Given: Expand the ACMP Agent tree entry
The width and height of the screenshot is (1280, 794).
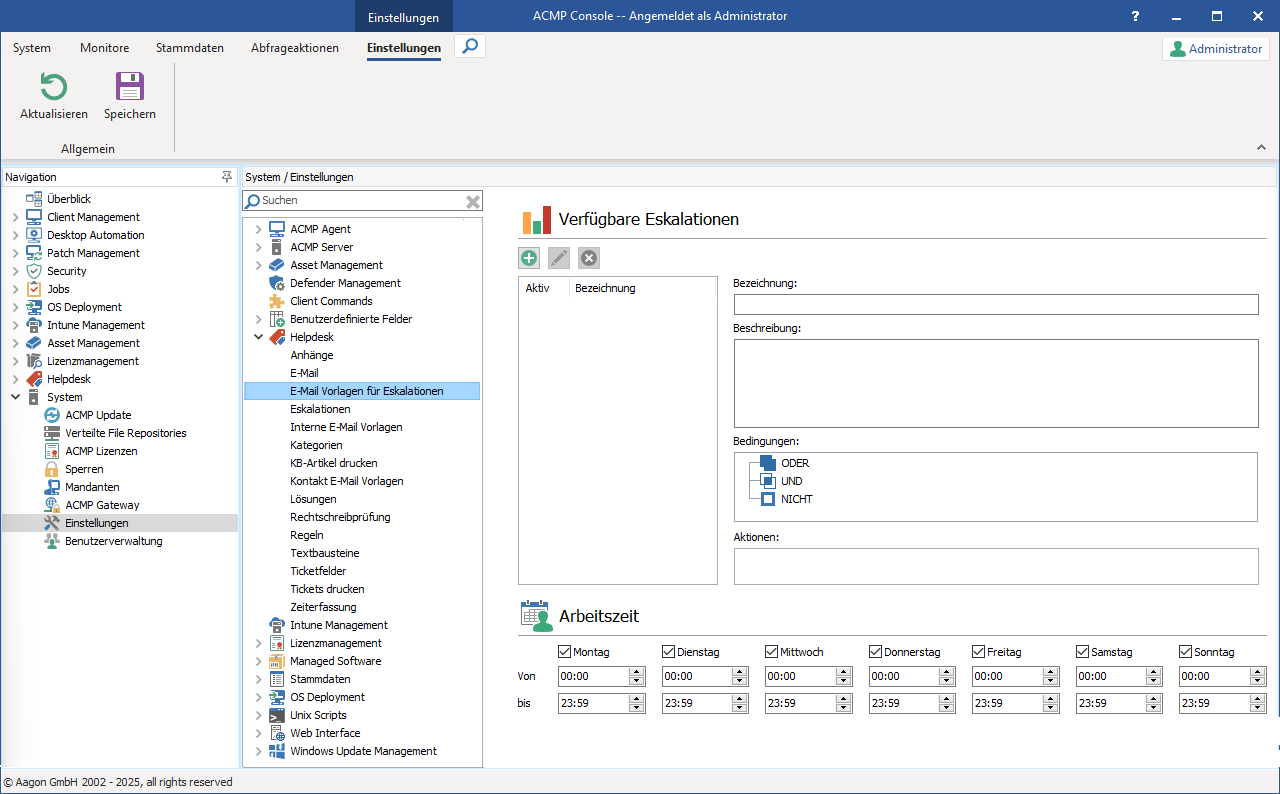Looking at the screenshot, I should coord(258,228).
